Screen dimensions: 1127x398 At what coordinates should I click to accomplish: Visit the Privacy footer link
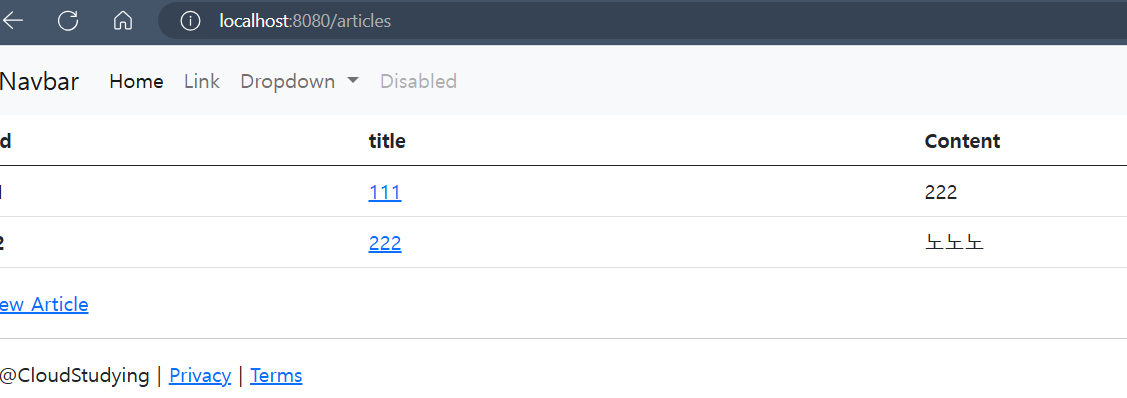200,376
